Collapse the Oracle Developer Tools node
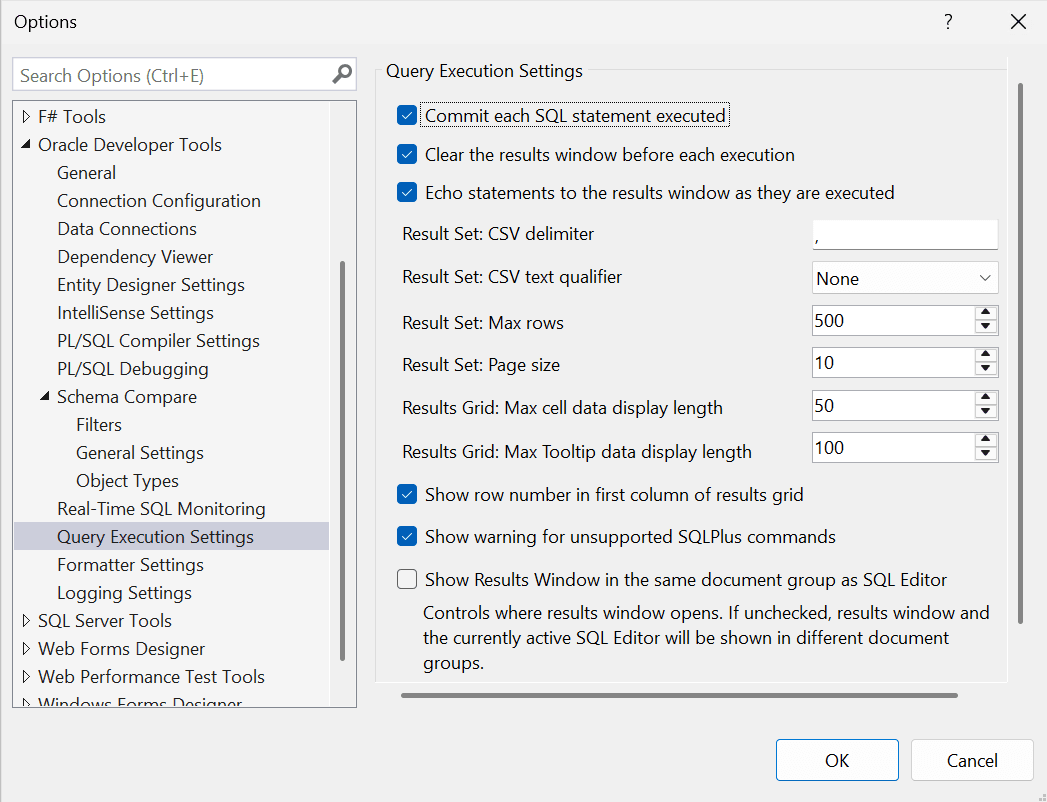 tap(25, 144)
